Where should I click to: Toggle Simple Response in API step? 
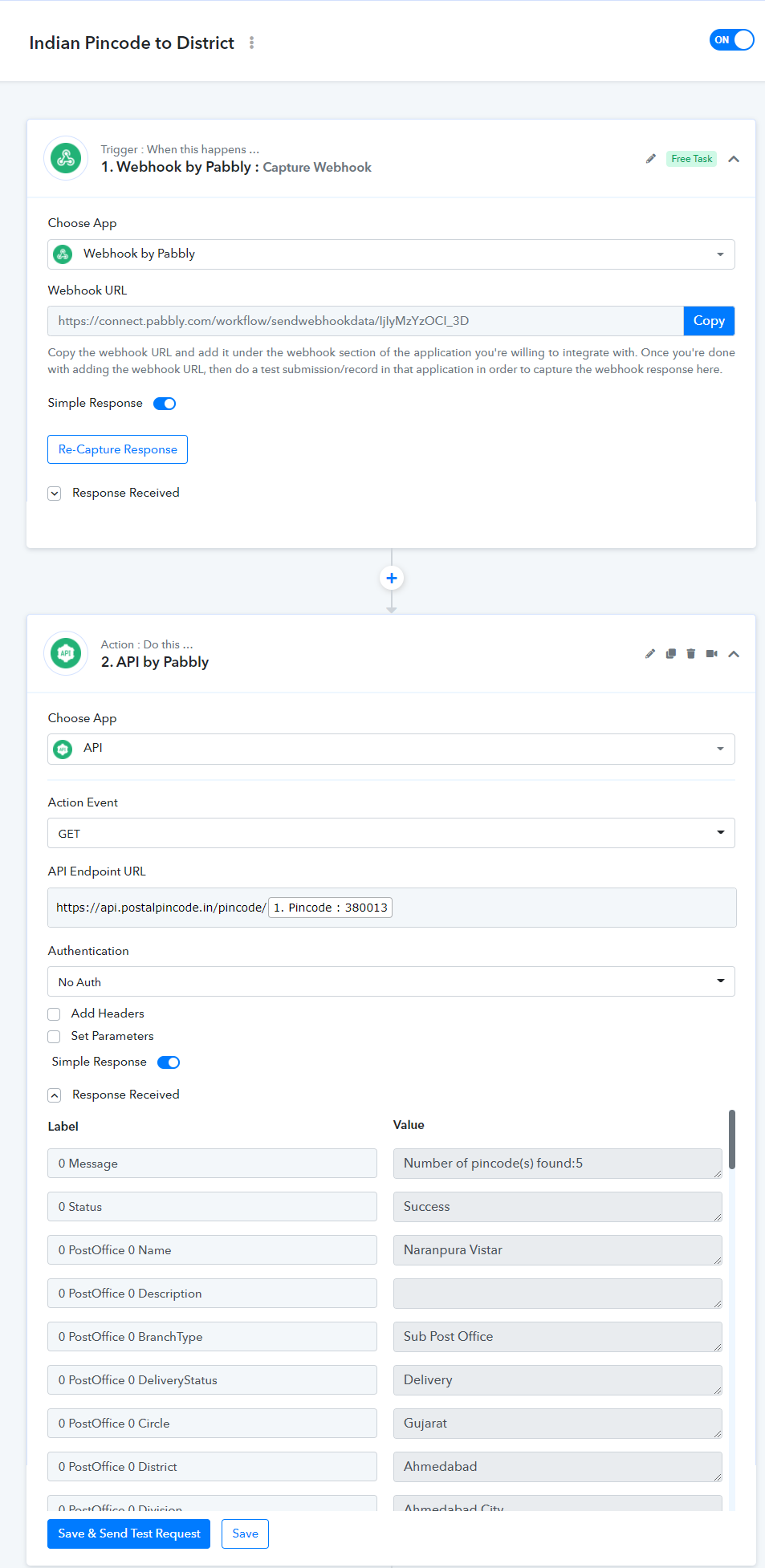[x=169, y=1062]
